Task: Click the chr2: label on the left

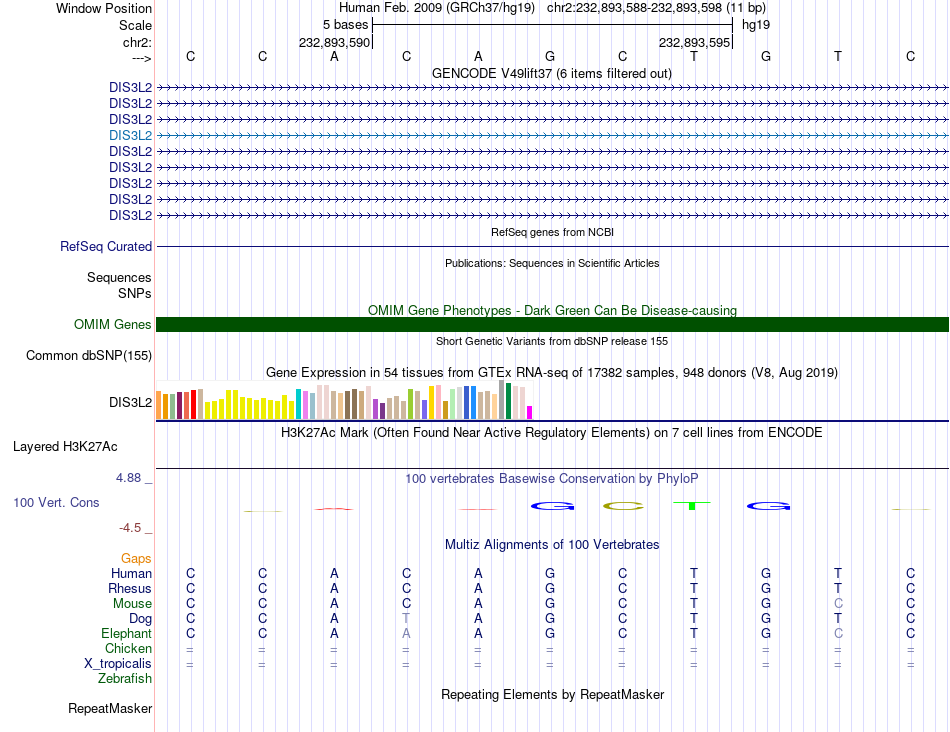Action: (x=138, y=42)
